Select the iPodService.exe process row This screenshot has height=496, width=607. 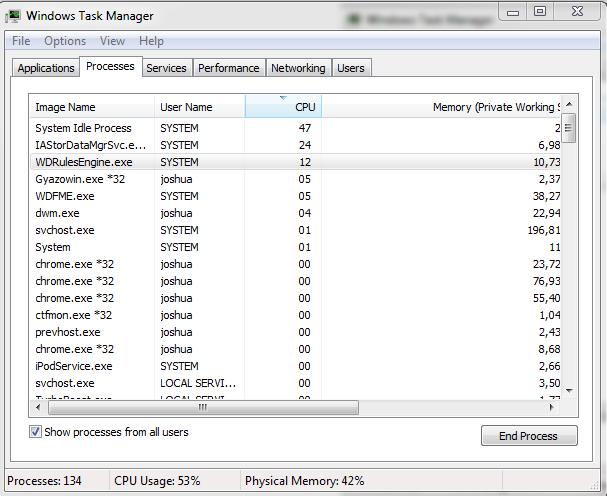pyautogui.click(x=74, y=366)
